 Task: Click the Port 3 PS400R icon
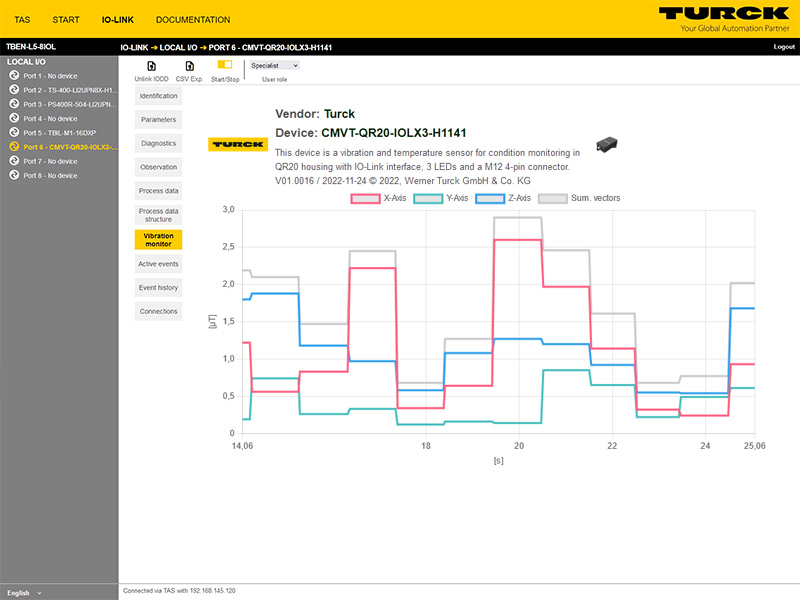15,104
